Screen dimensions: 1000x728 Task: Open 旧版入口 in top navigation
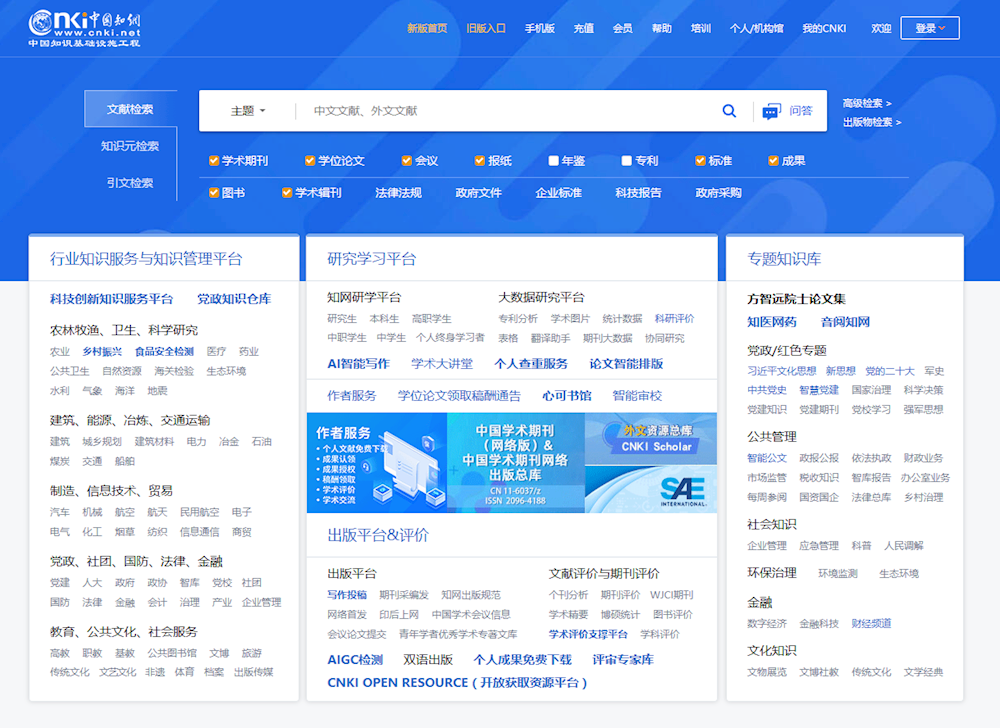coord(486,28)
